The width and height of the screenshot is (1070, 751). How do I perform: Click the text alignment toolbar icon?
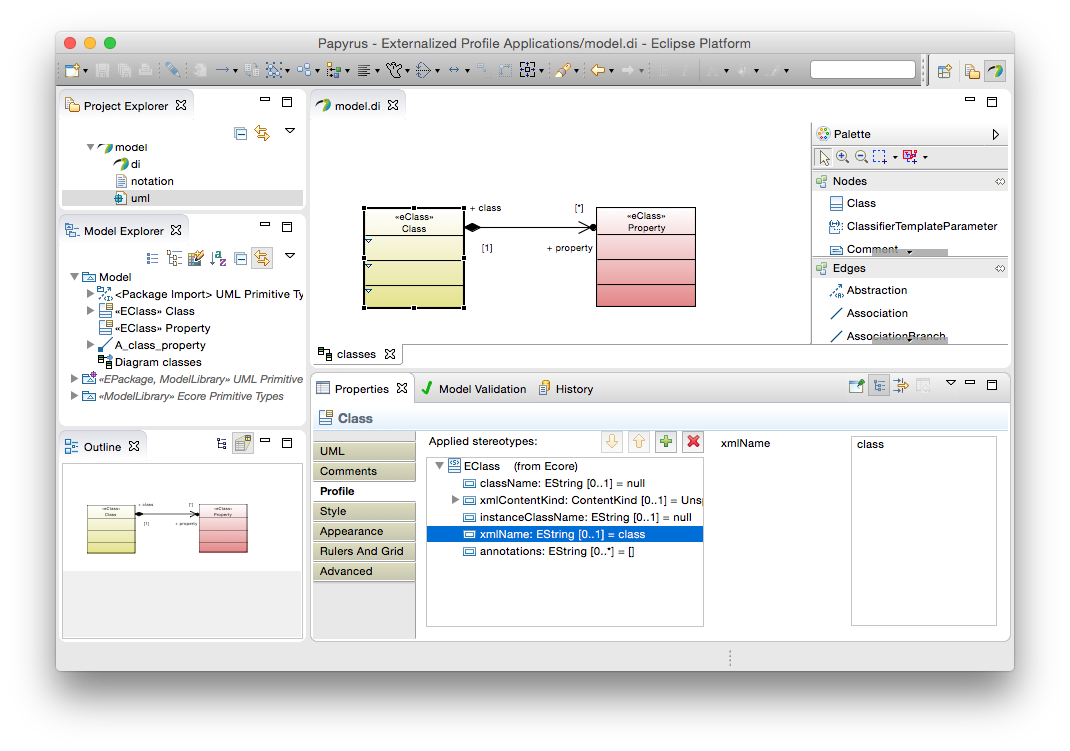[x=364, y=70]
